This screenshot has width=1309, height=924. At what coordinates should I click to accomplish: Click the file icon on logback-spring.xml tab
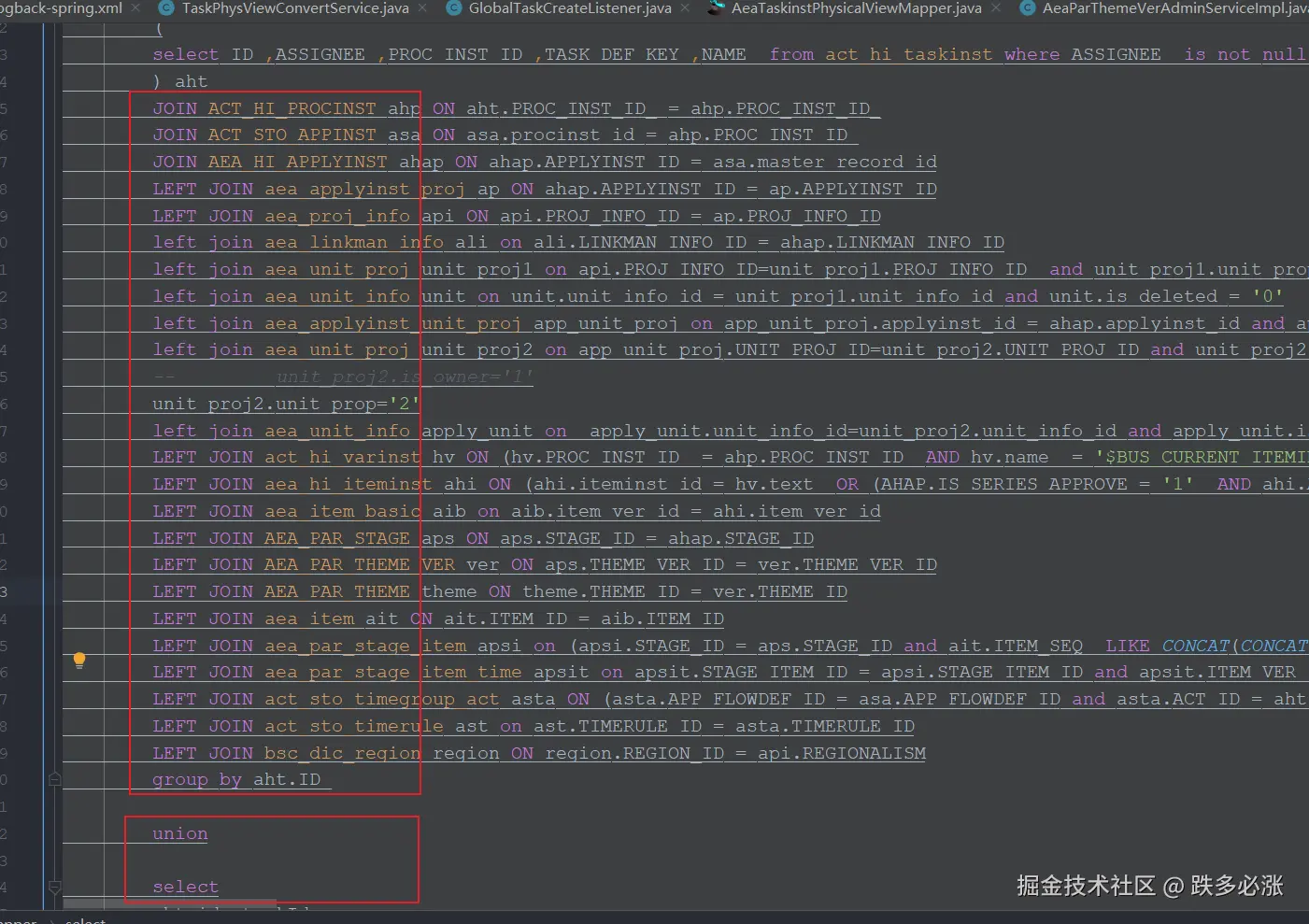pyautogui.click(x=0, y=8)
